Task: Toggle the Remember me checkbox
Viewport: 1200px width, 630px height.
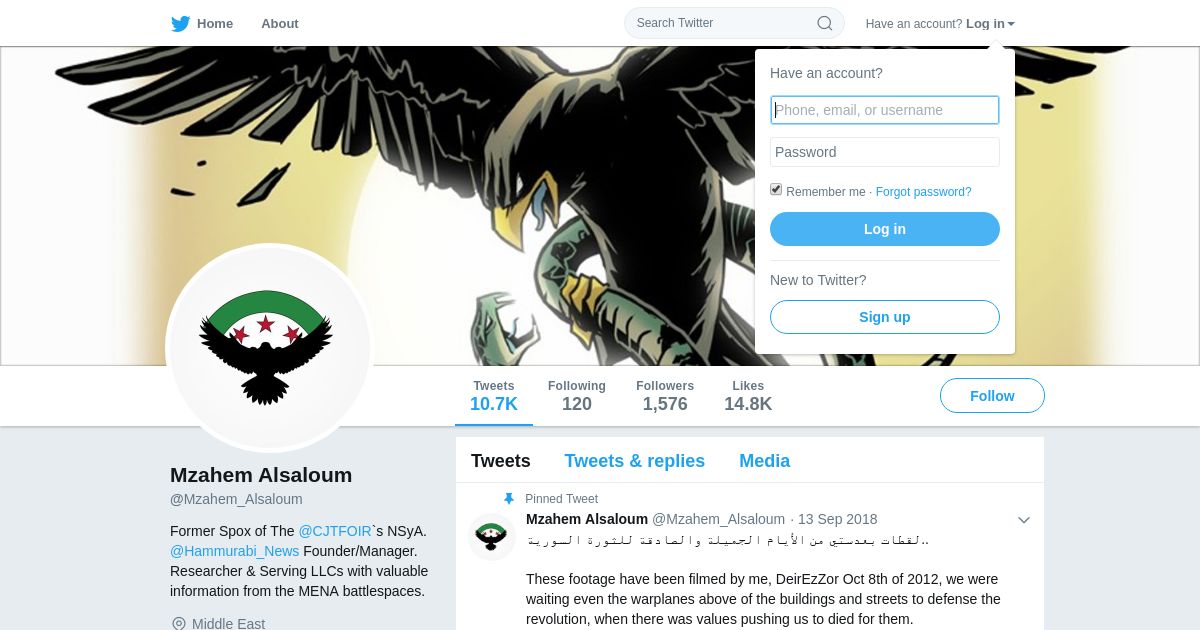Action: point(776,190)
